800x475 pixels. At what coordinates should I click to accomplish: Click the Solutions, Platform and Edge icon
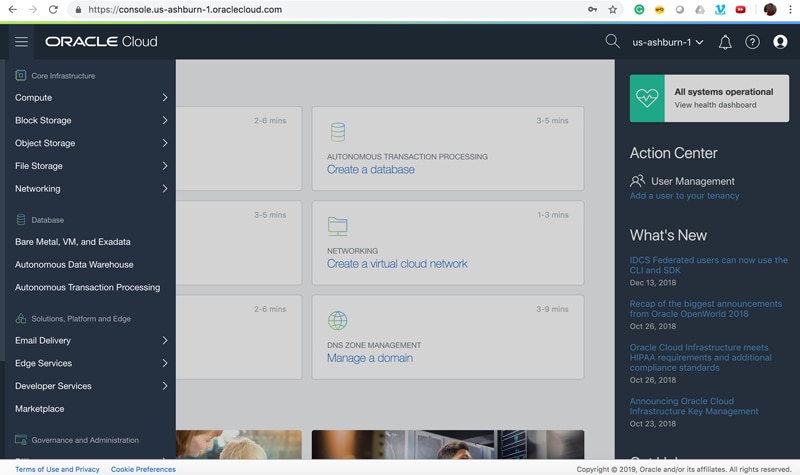pos(20,318)
